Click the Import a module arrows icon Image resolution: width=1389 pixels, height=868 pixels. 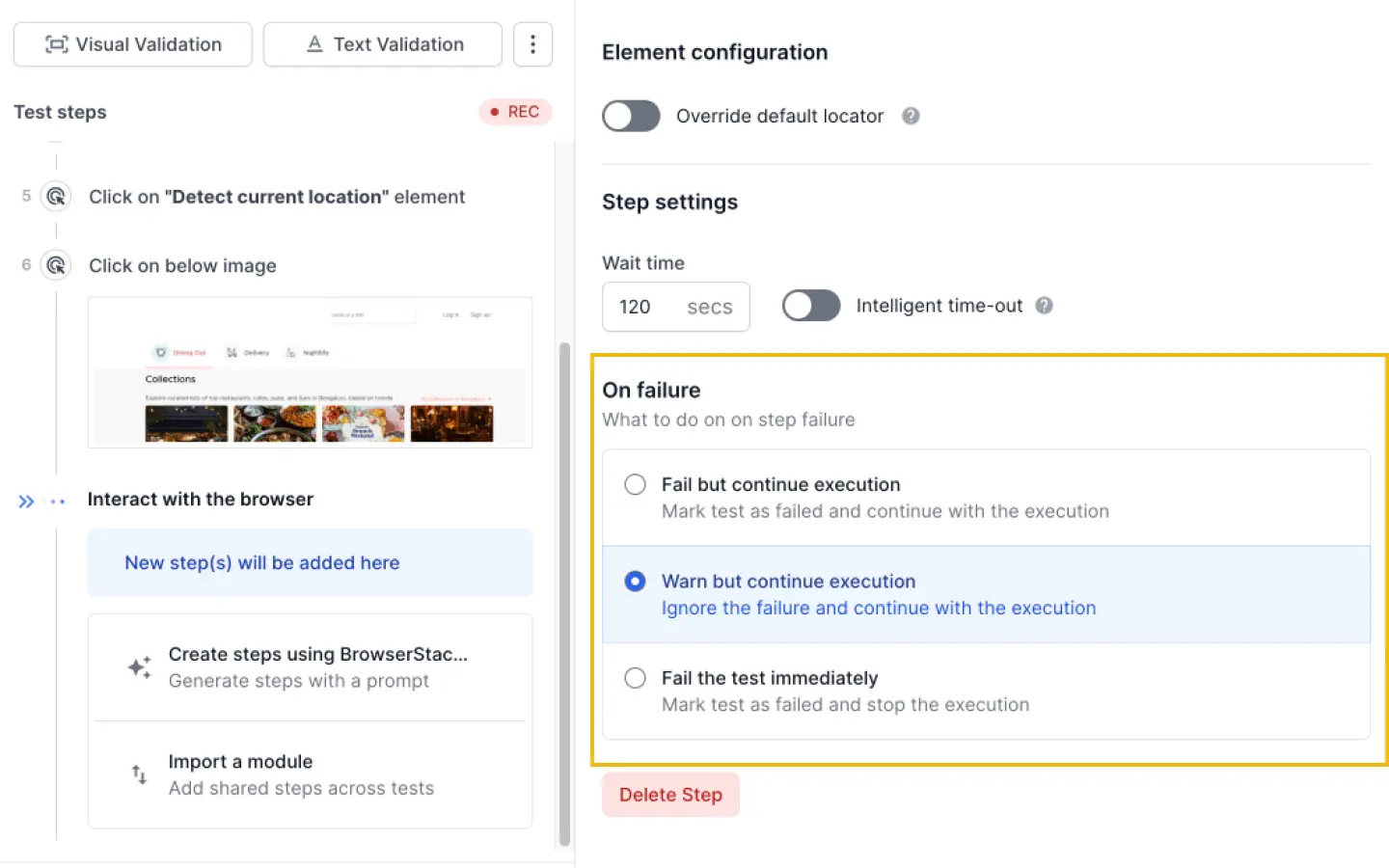(140, 774)
